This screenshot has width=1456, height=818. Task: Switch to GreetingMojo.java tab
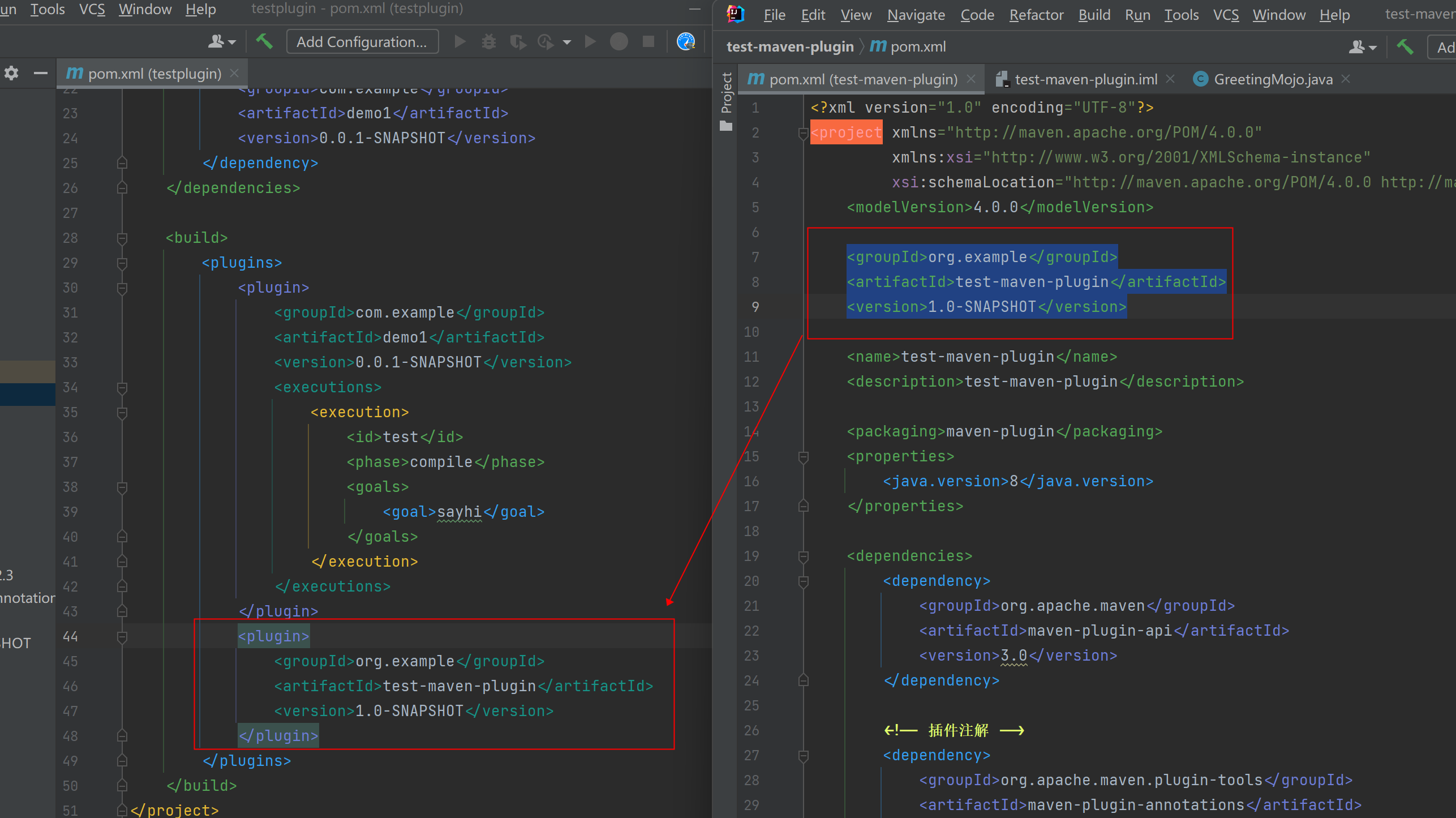point(1273,79)
